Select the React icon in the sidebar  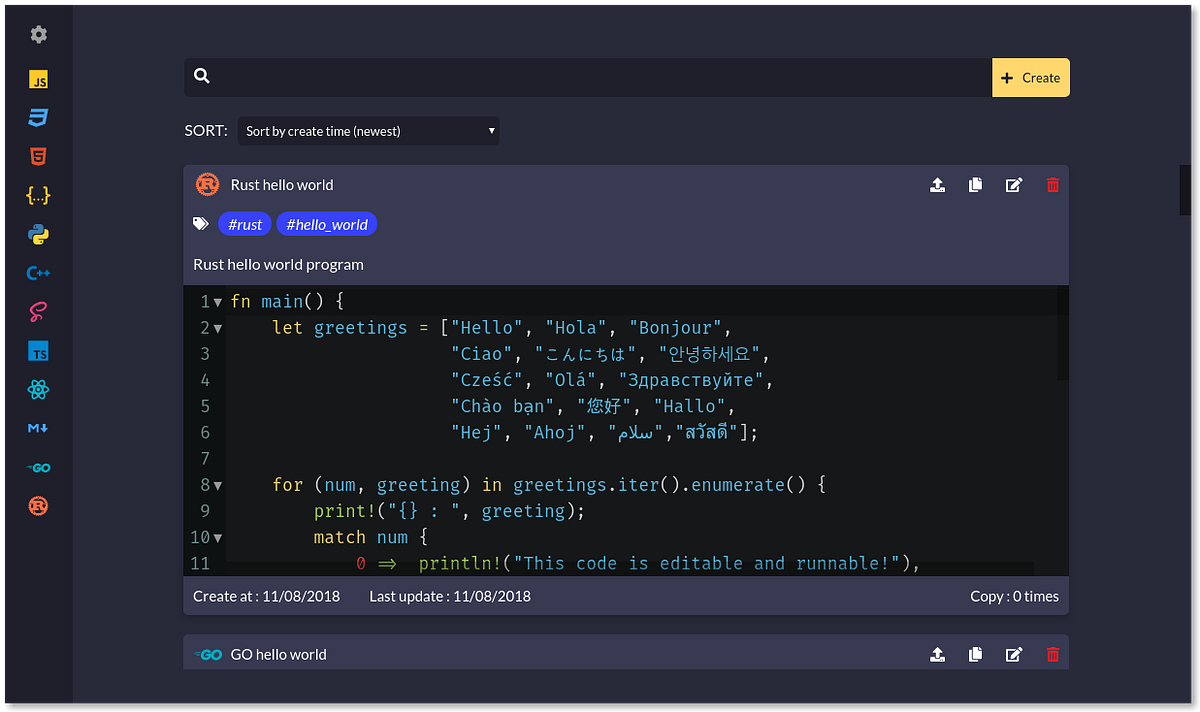(x=38, y=389)
